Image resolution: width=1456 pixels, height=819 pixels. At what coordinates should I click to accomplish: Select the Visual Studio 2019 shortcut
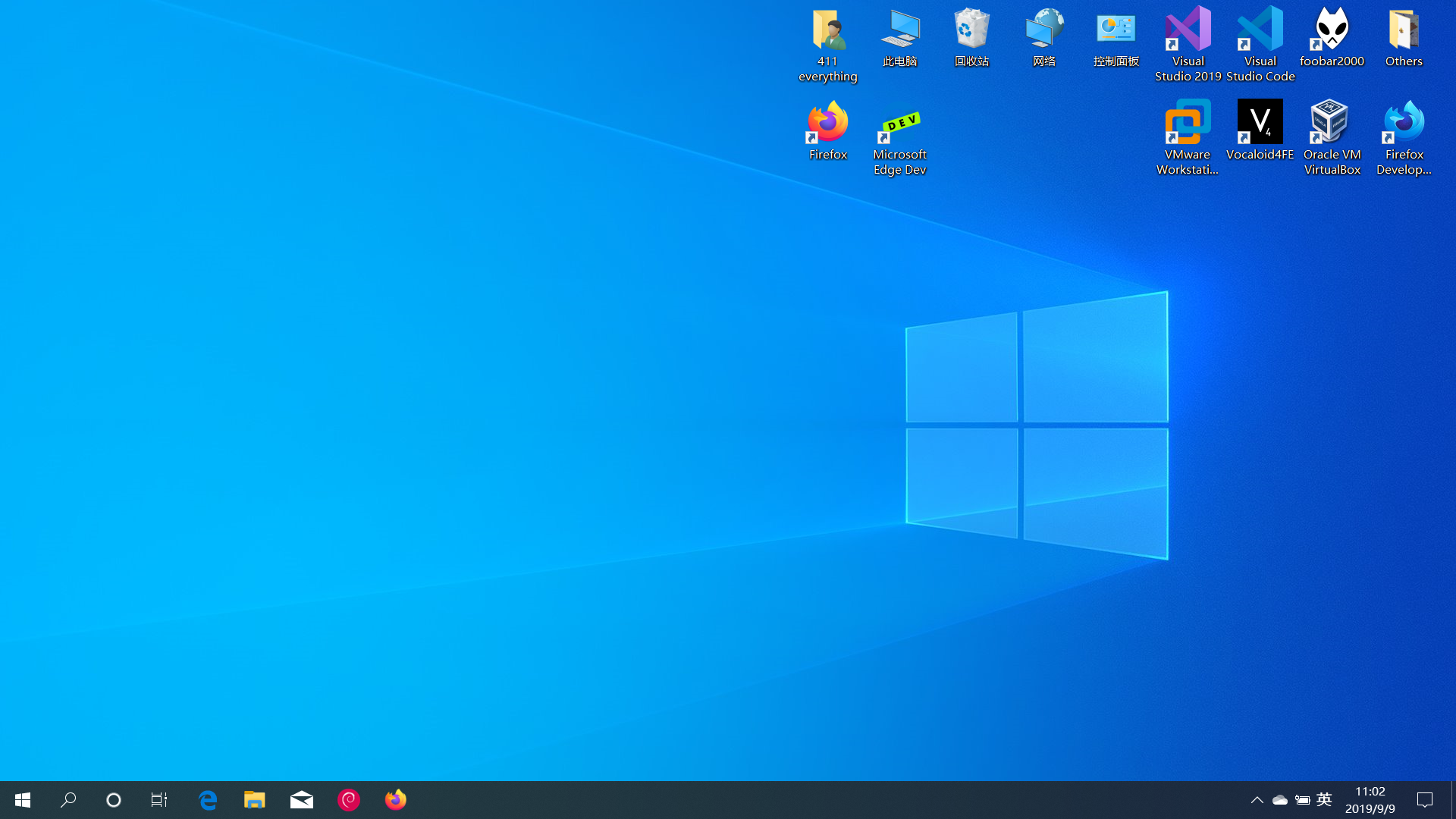1188,45
